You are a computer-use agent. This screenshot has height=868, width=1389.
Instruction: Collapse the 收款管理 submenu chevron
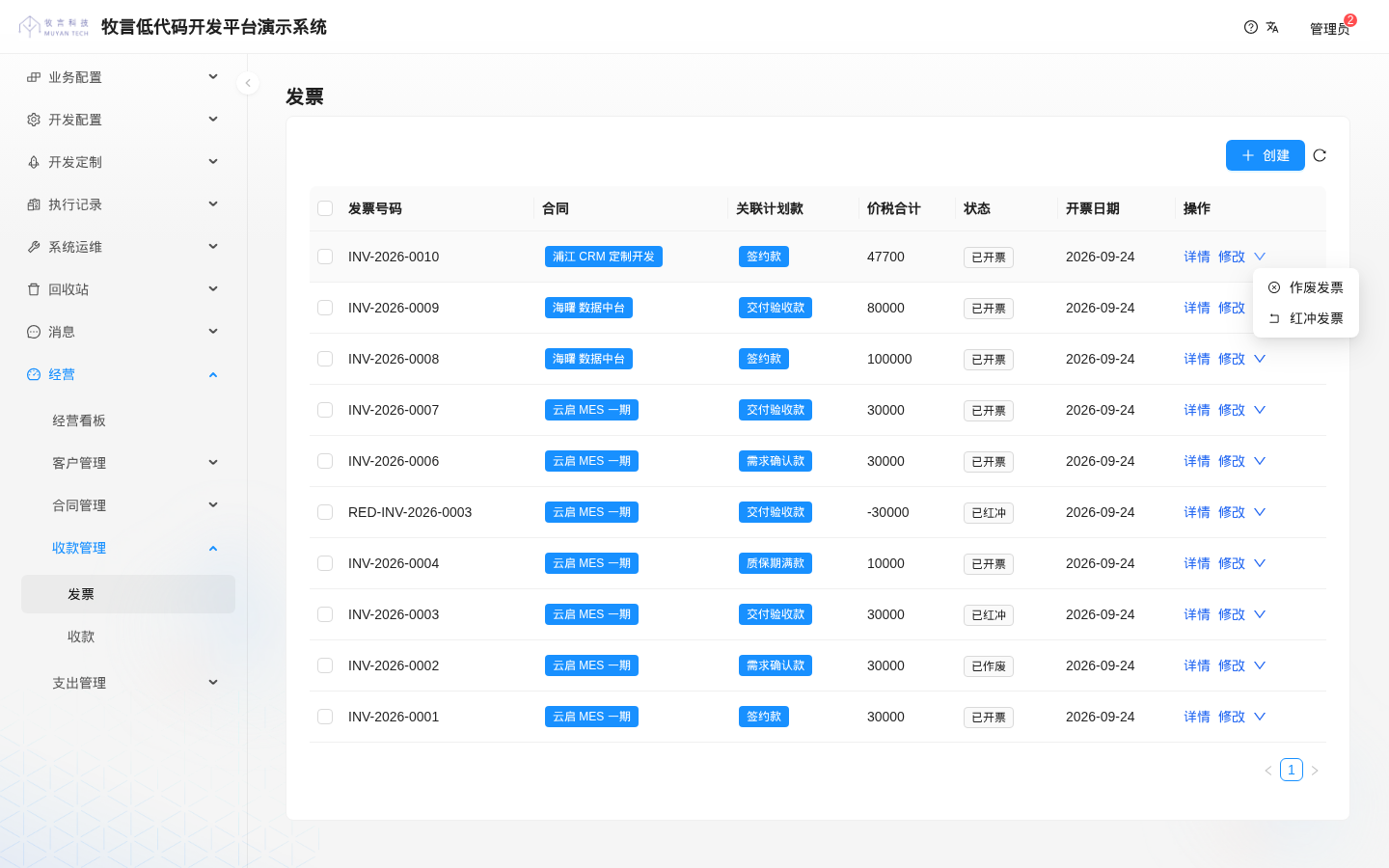point(213,548)
